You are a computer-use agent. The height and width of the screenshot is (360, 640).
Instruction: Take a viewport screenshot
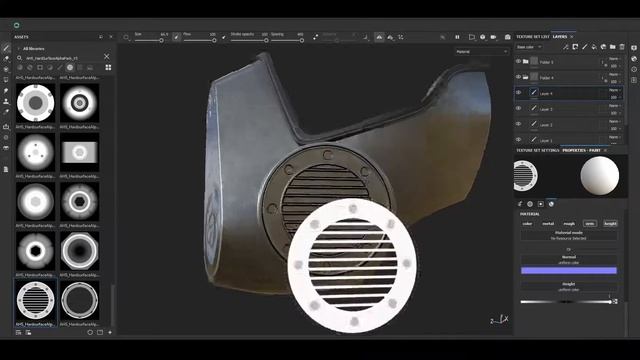tap(507, 37)
